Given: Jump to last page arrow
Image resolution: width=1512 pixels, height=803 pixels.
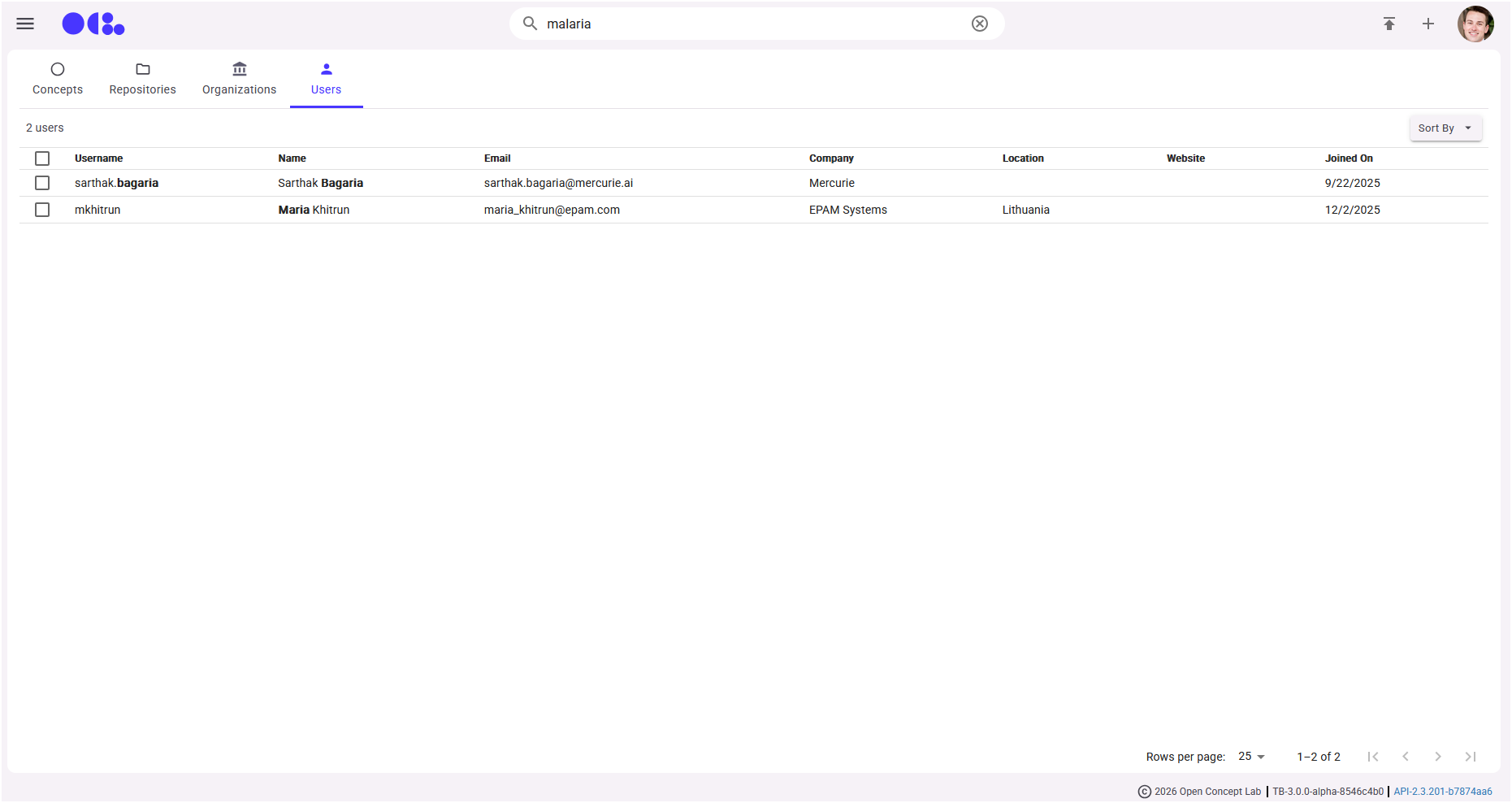Looking at the screenshot, I should pos(1470,757).
